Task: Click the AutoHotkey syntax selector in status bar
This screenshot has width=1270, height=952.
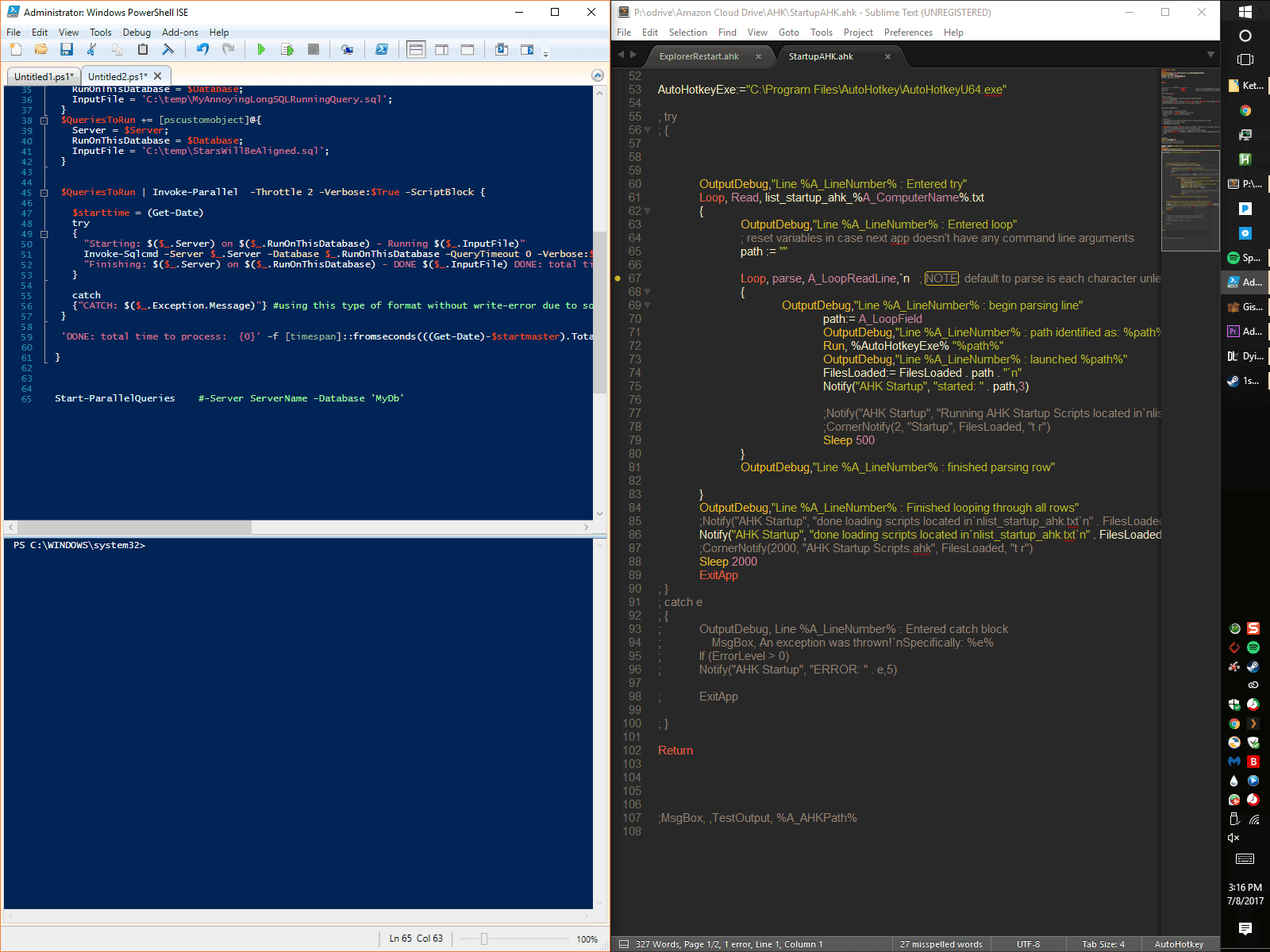Action: 1179,944
